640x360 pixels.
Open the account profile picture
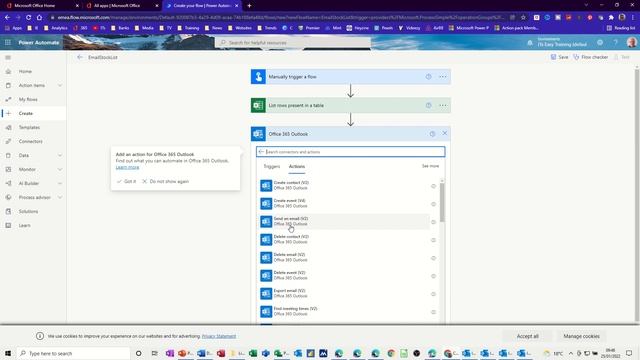631,42
